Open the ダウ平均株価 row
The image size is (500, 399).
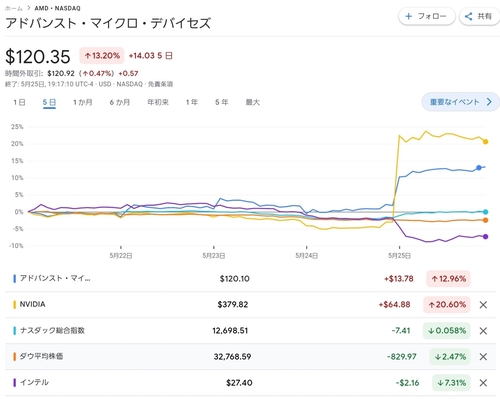pos(250,357)
